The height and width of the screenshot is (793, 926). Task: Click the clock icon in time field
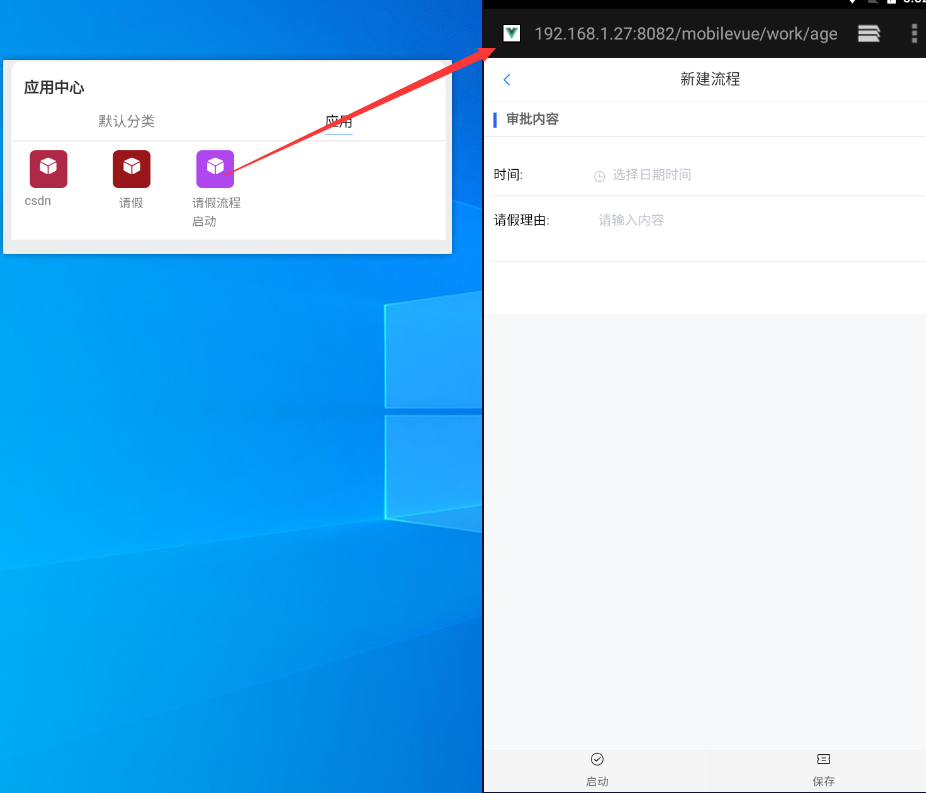click(599, 176)
